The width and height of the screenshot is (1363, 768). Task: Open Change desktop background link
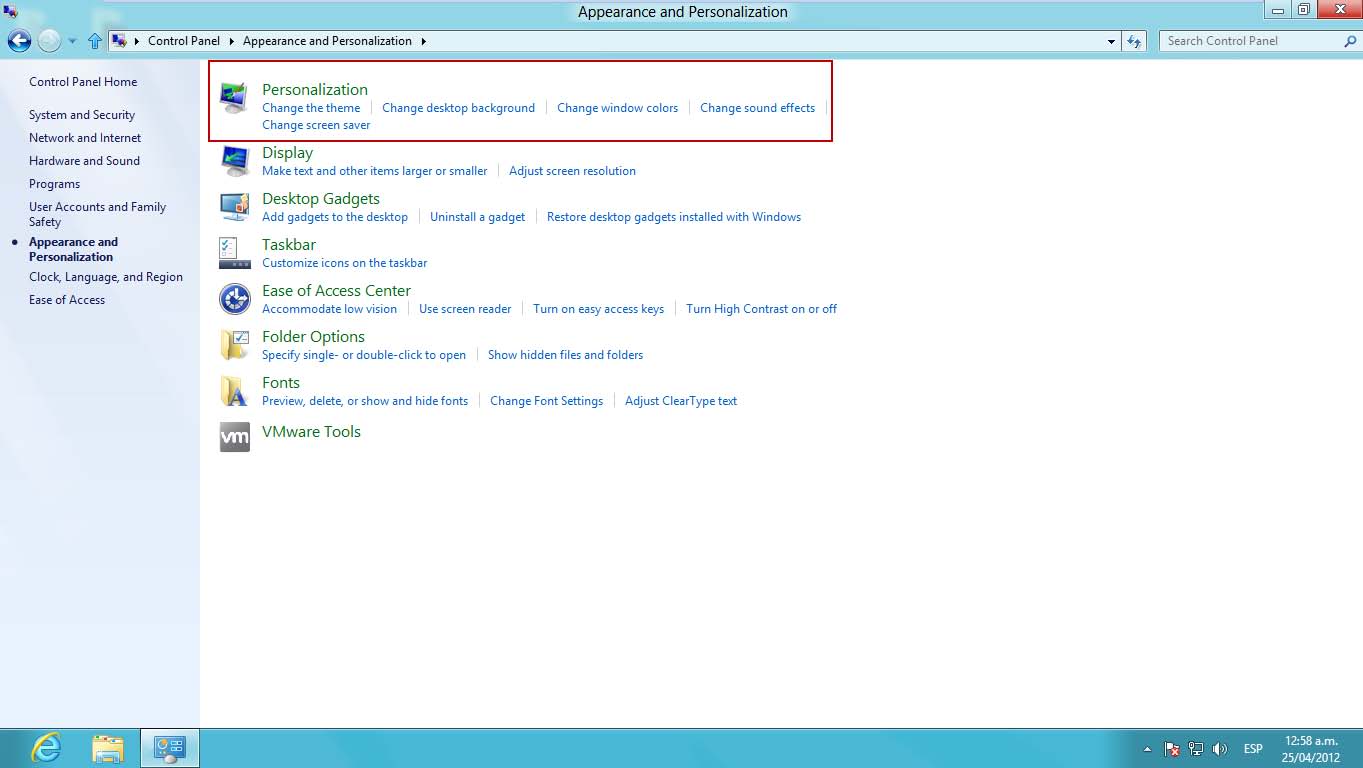point(458,108)
